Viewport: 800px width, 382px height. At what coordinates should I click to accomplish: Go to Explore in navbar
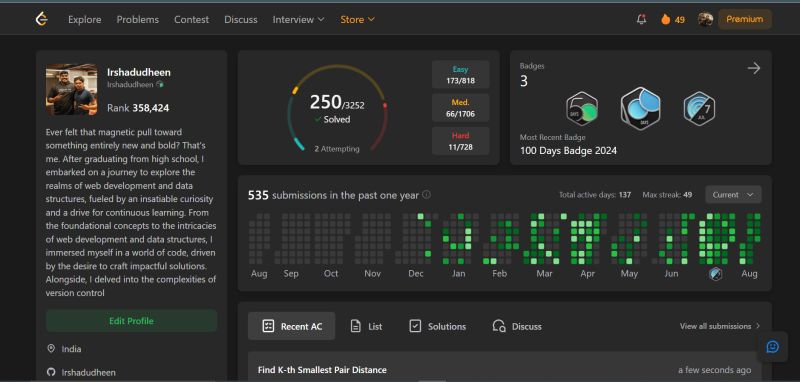85,19
